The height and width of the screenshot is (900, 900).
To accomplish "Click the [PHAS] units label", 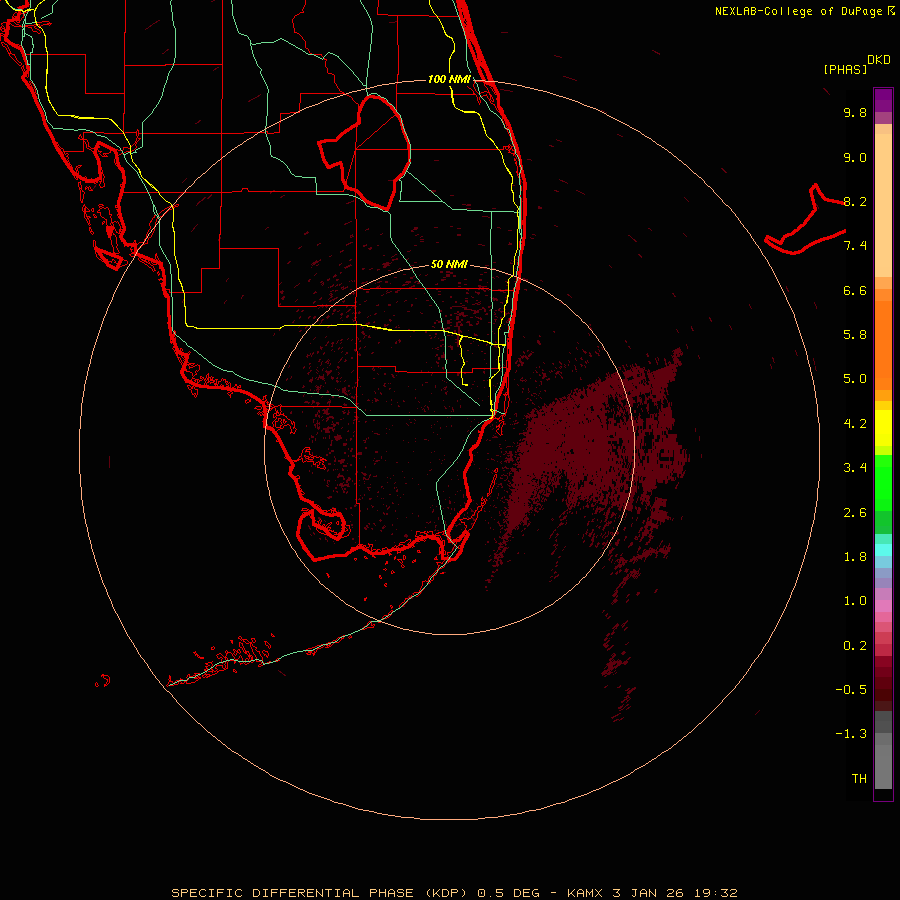I will [845, 69].
